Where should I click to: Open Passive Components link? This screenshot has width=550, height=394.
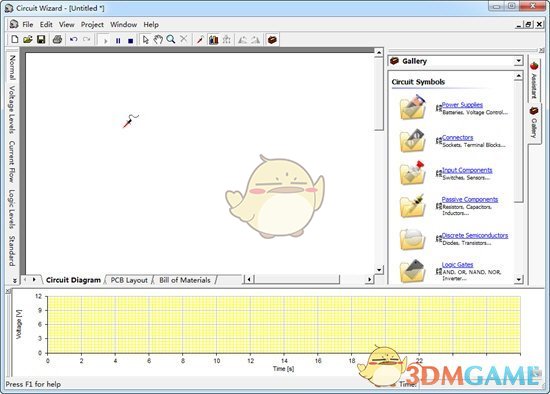tap(470, 199)
